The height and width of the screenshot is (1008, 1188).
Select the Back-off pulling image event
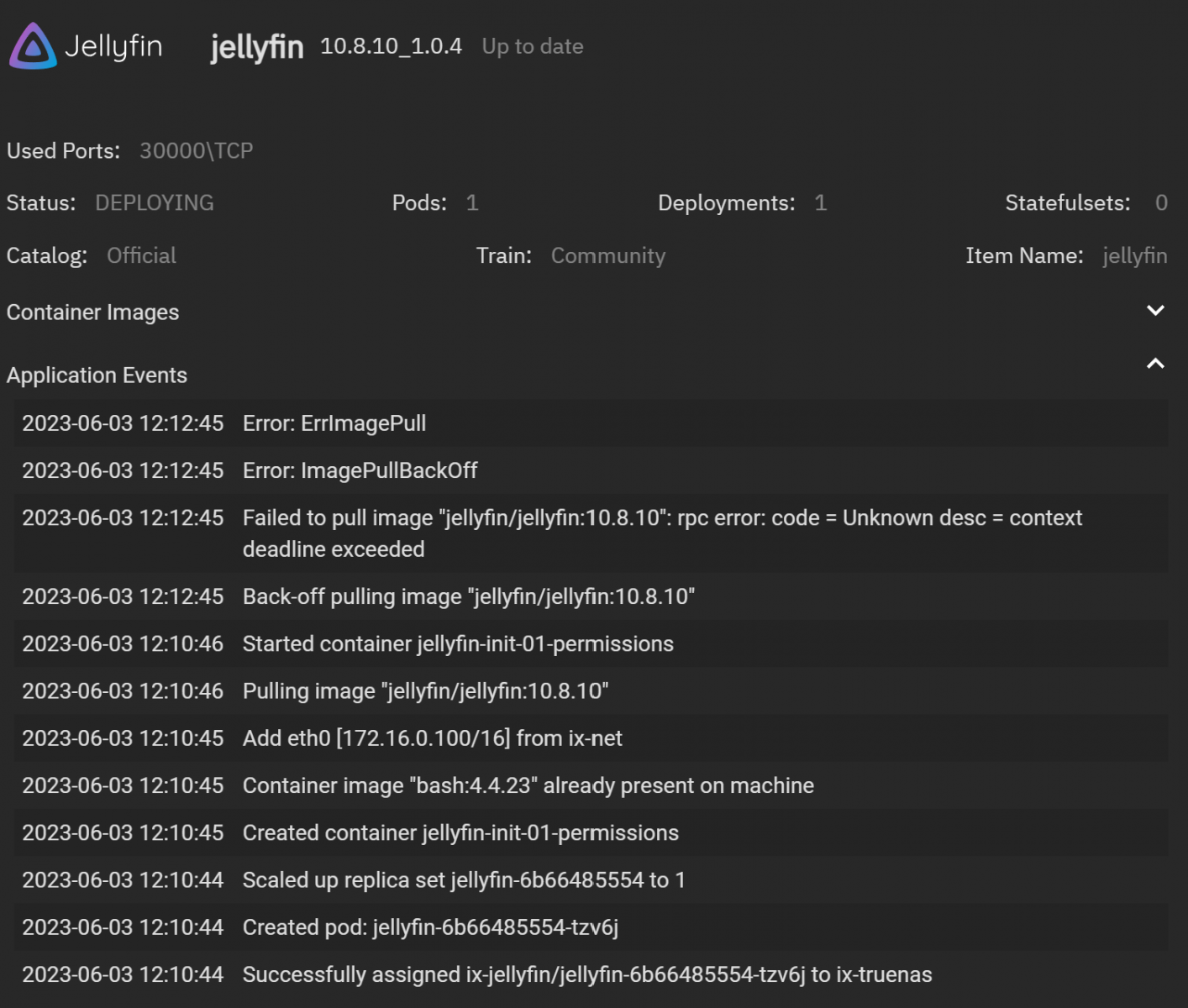[x=591, y=596]
